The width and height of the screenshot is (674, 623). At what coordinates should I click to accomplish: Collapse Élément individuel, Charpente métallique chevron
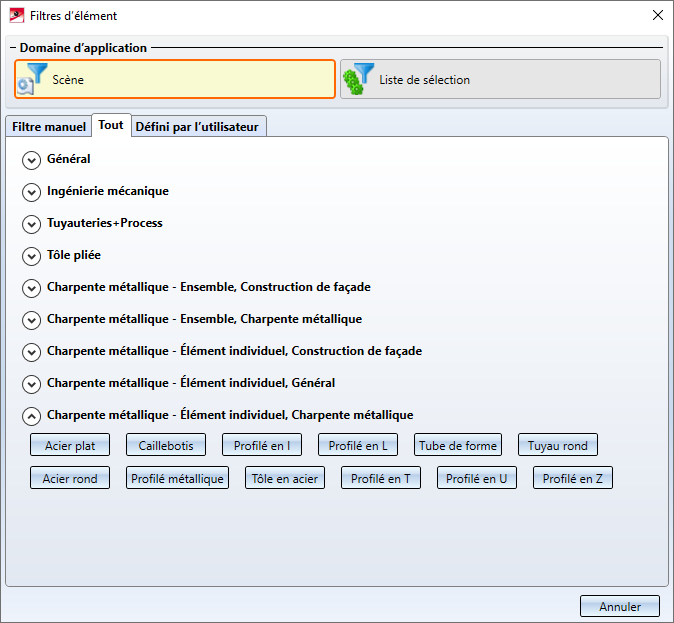click(31, 416)
